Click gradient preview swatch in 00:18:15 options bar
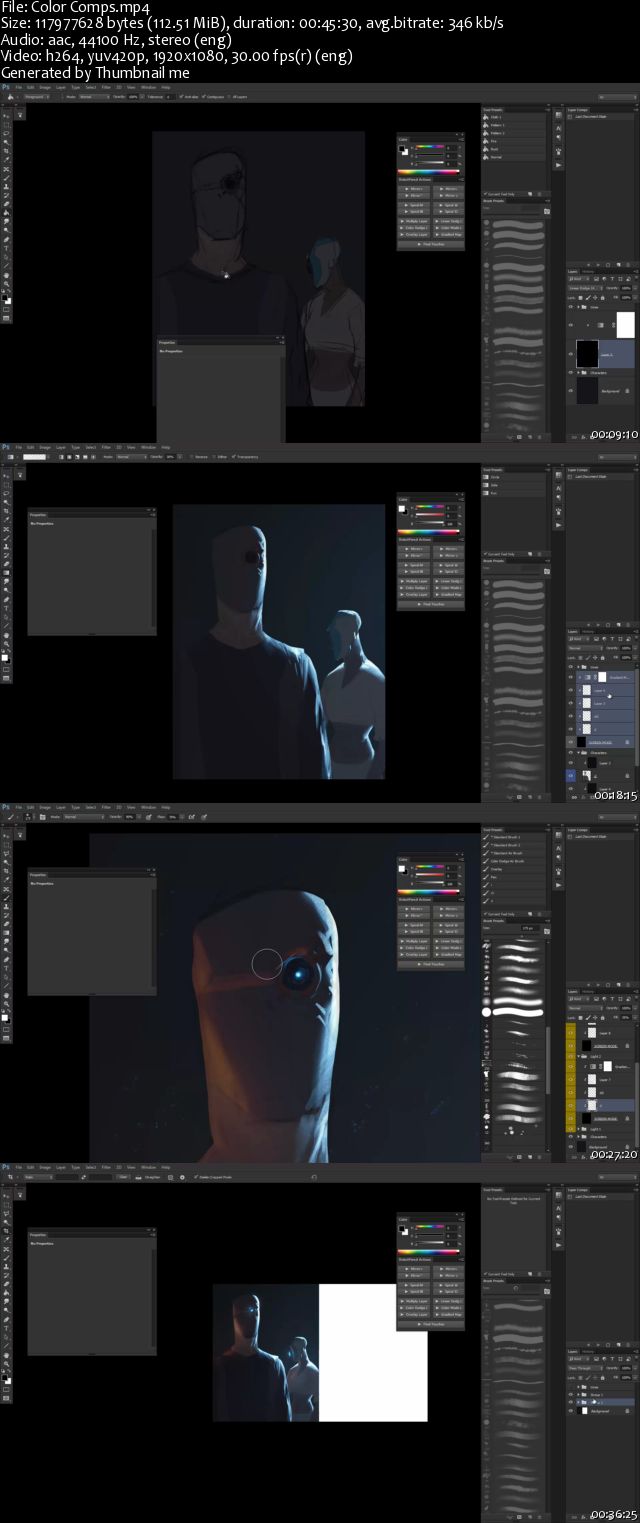This screenshot has width=640, height=1523. [x=34, y=457]
